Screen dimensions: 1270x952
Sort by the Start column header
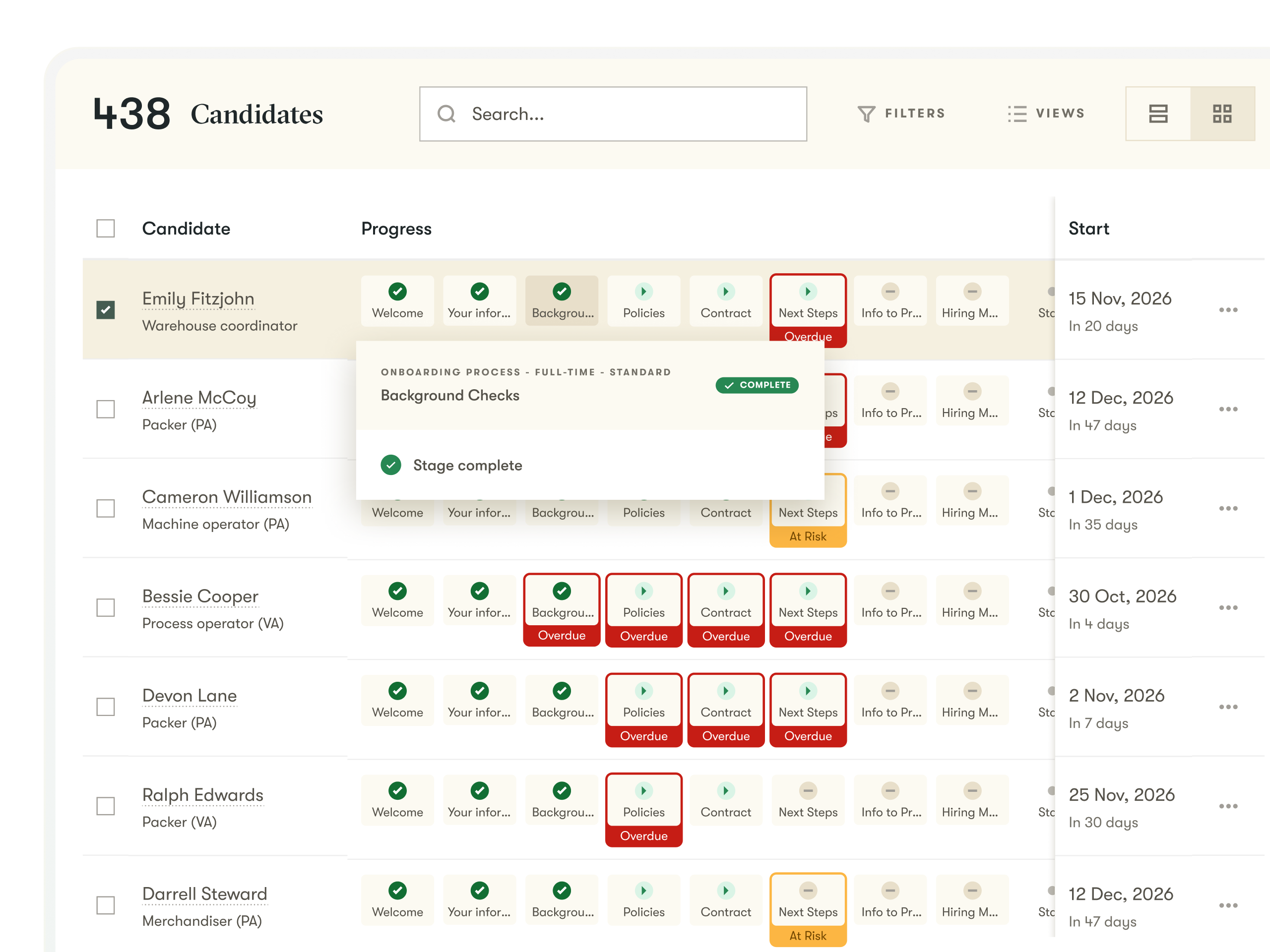click(1088, 229)
